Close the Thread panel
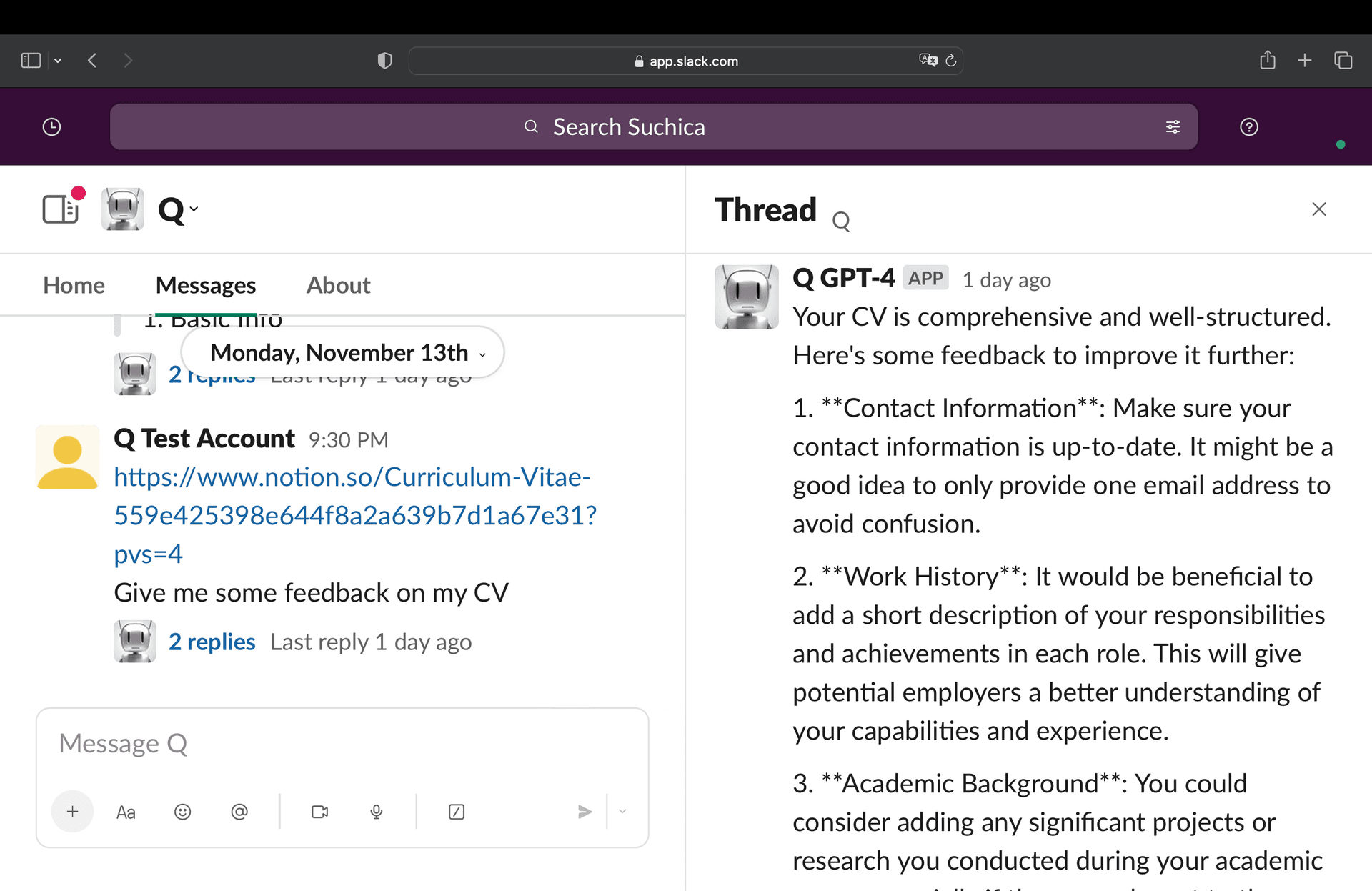 click(1318, 209)
